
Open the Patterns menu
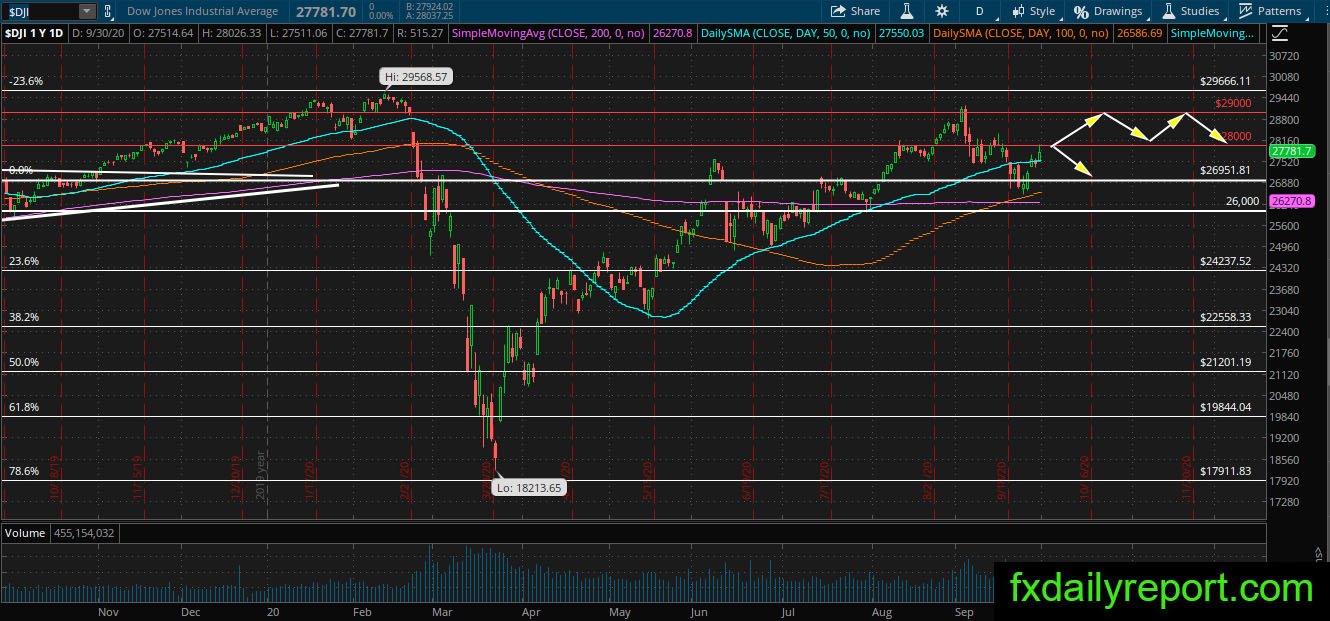click(x=1271, y=11)
